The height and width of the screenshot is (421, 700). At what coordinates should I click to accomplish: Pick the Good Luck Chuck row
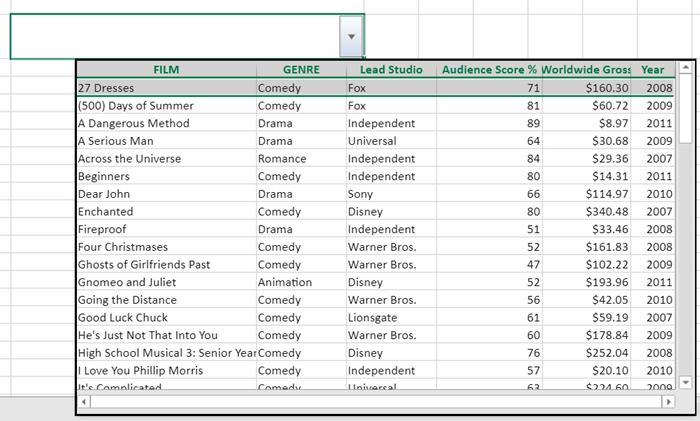tap(166, 317)
